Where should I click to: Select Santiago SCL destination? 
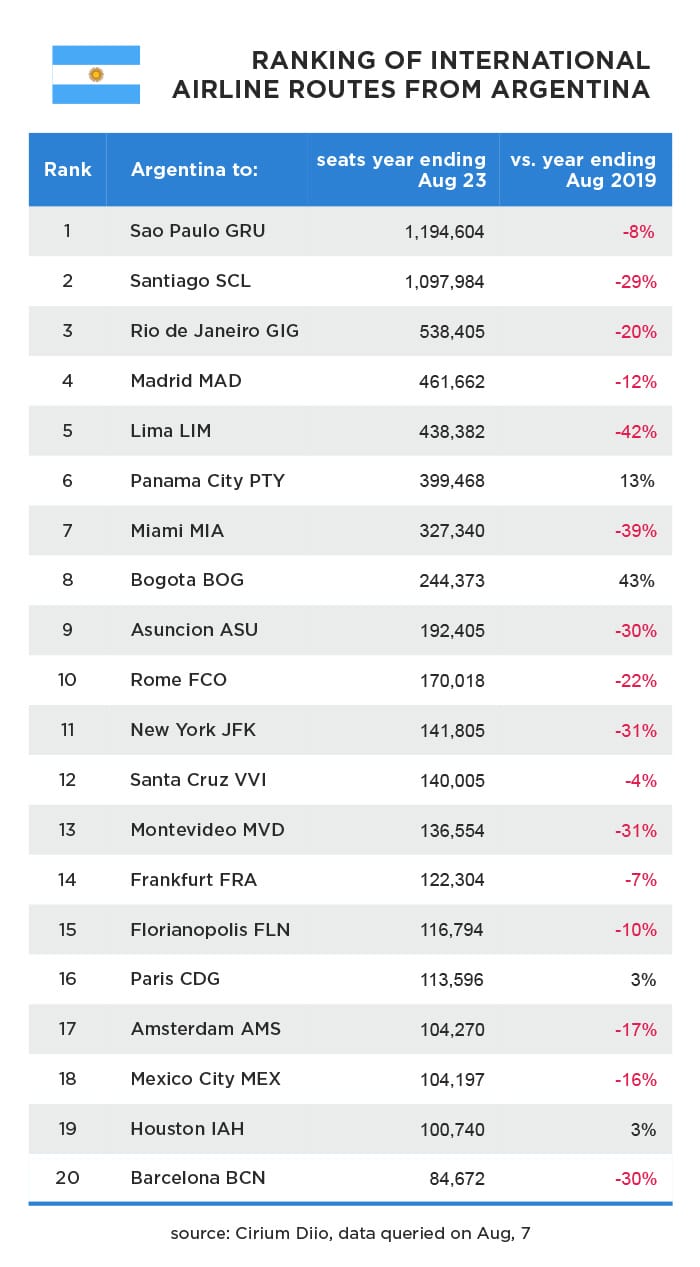coord(191,281)
